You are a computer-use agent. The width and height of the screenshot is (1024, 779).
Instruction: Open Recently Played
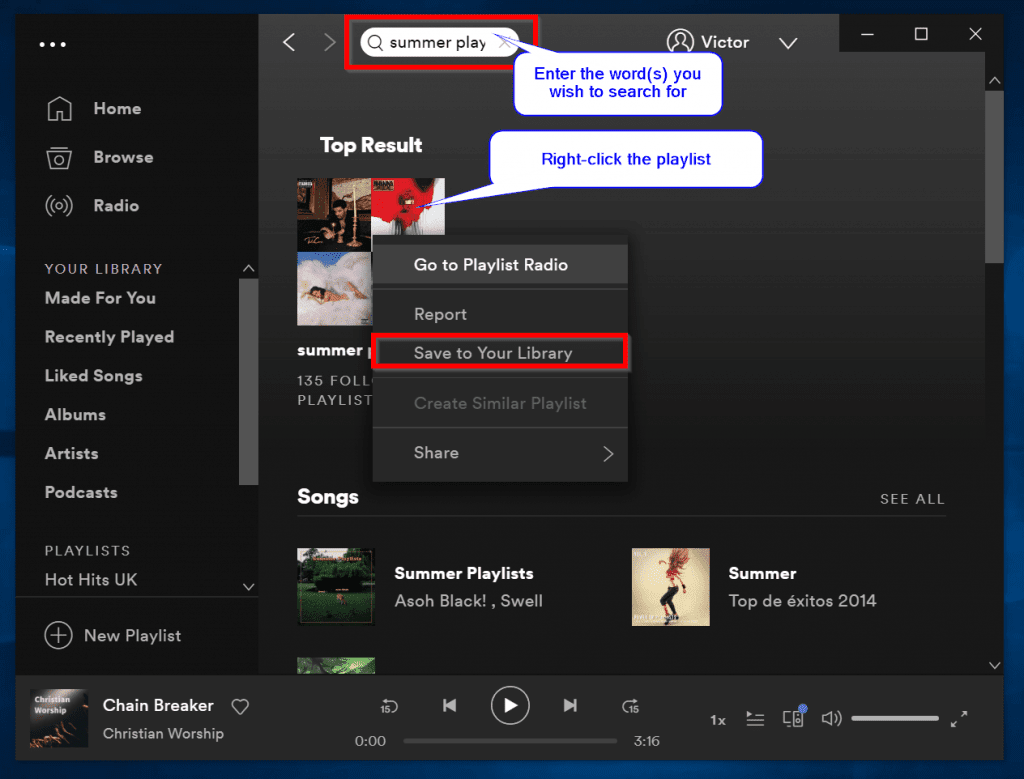click(109, 337)
